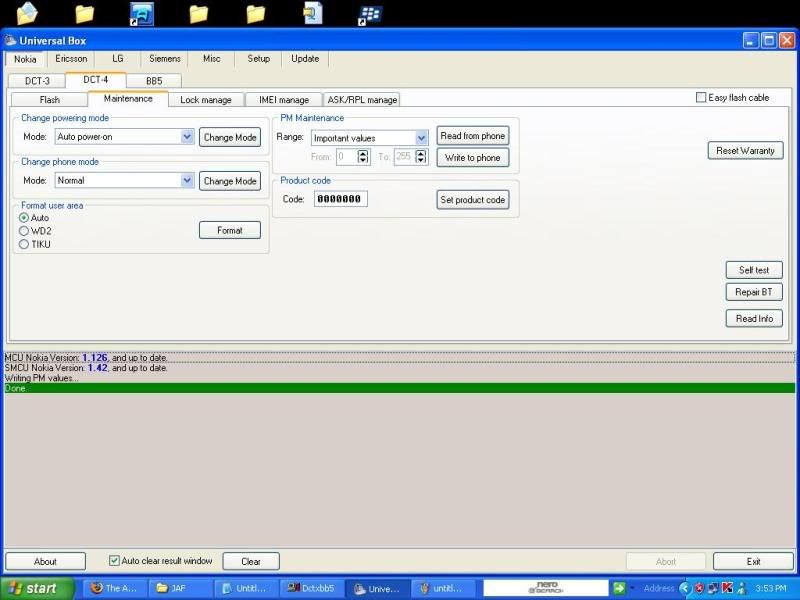Switch to the Ericsson tab
Screen dimensions: 800x600
71,59
